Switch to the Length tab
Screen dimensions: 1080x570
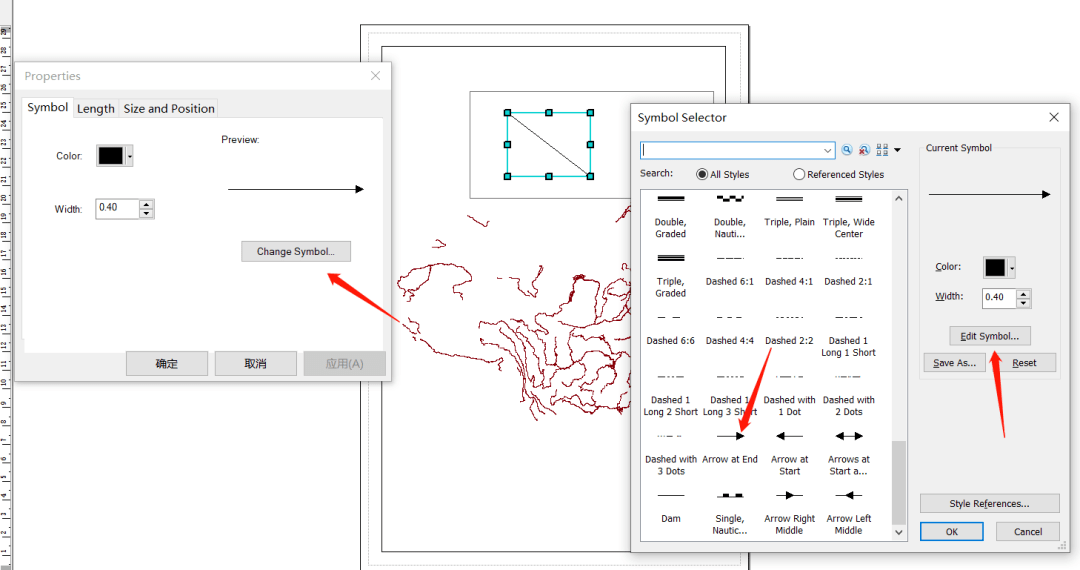tap(96, 109)
